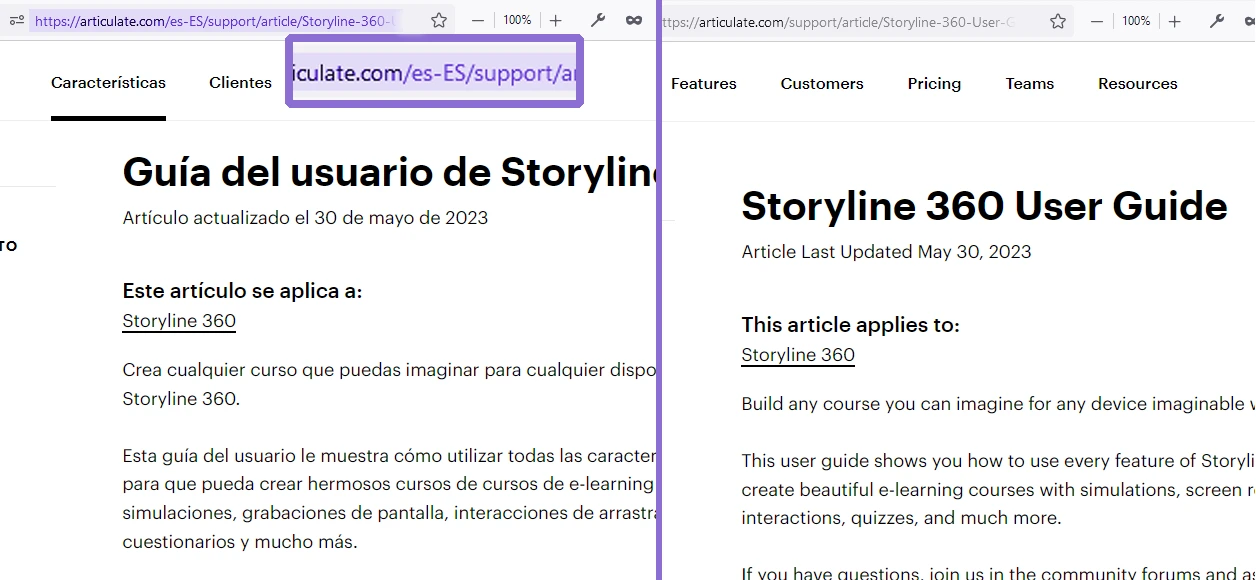Click the infinity mask icon in the English window

(x=1250, y=20)
